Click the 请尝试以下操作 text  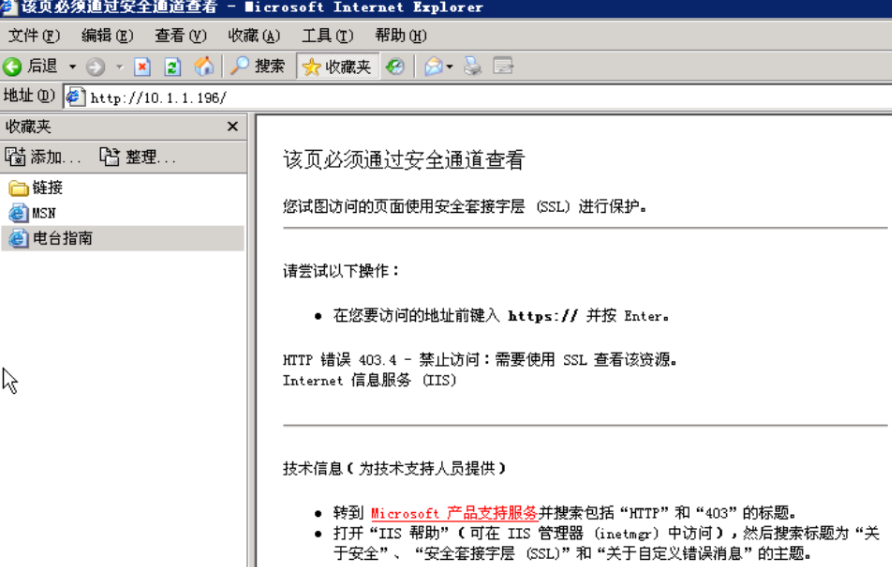(x=341, y=271)
